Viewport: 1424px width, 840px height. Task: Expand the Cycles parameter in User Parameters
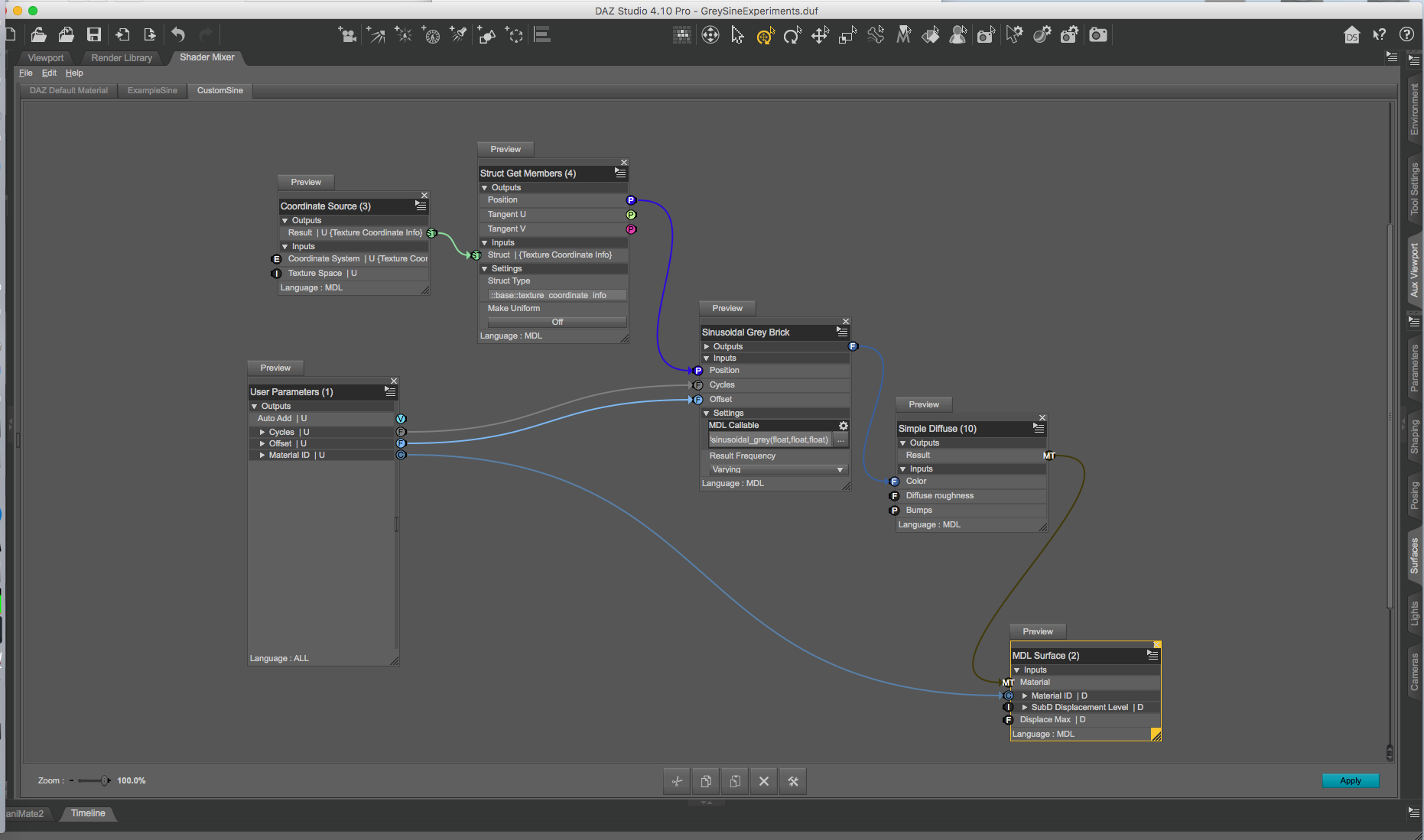coord(262,432)
